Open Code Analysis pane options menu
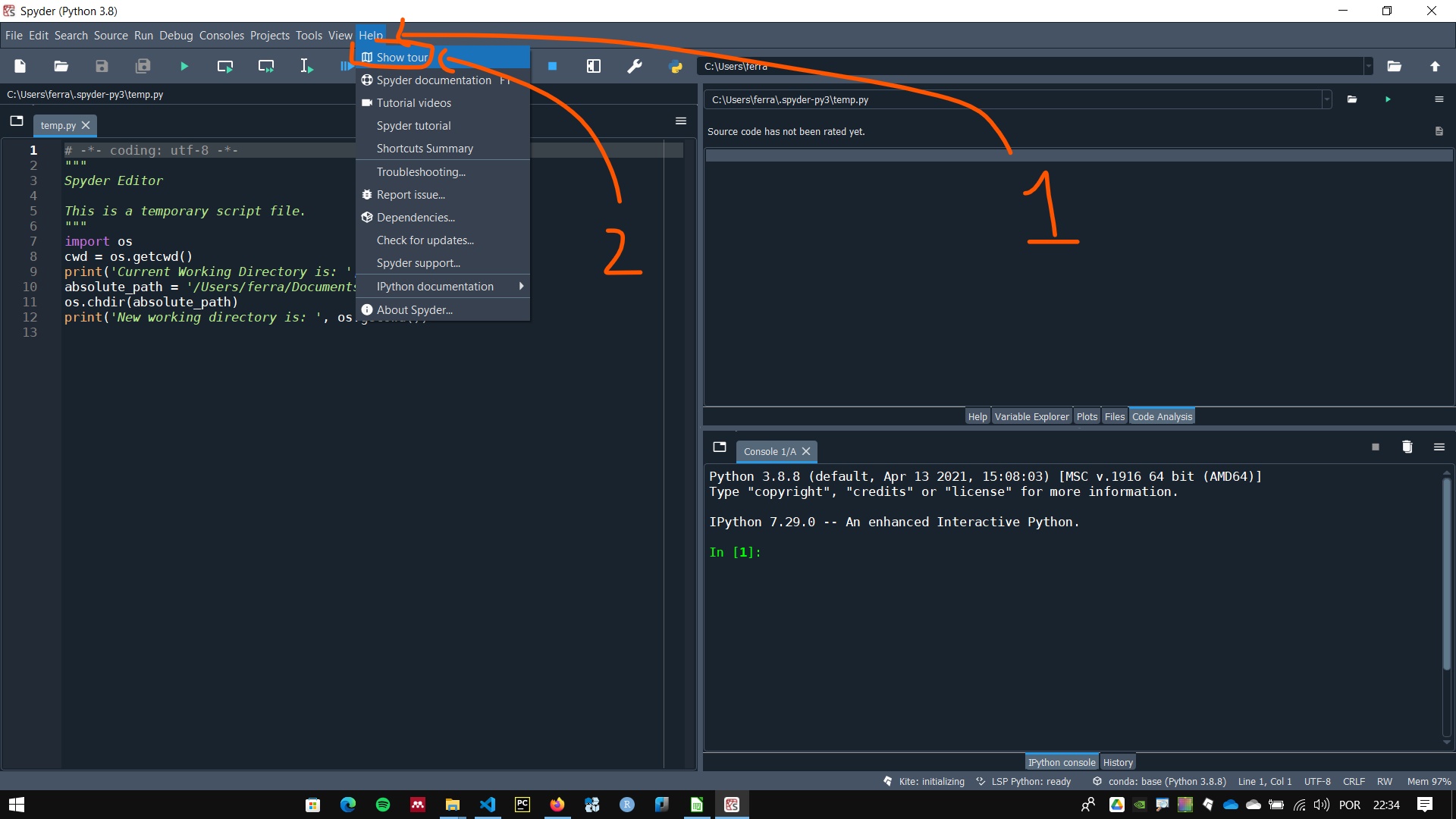This screenshot has height=819, width=1456. tap(1439, 99)
